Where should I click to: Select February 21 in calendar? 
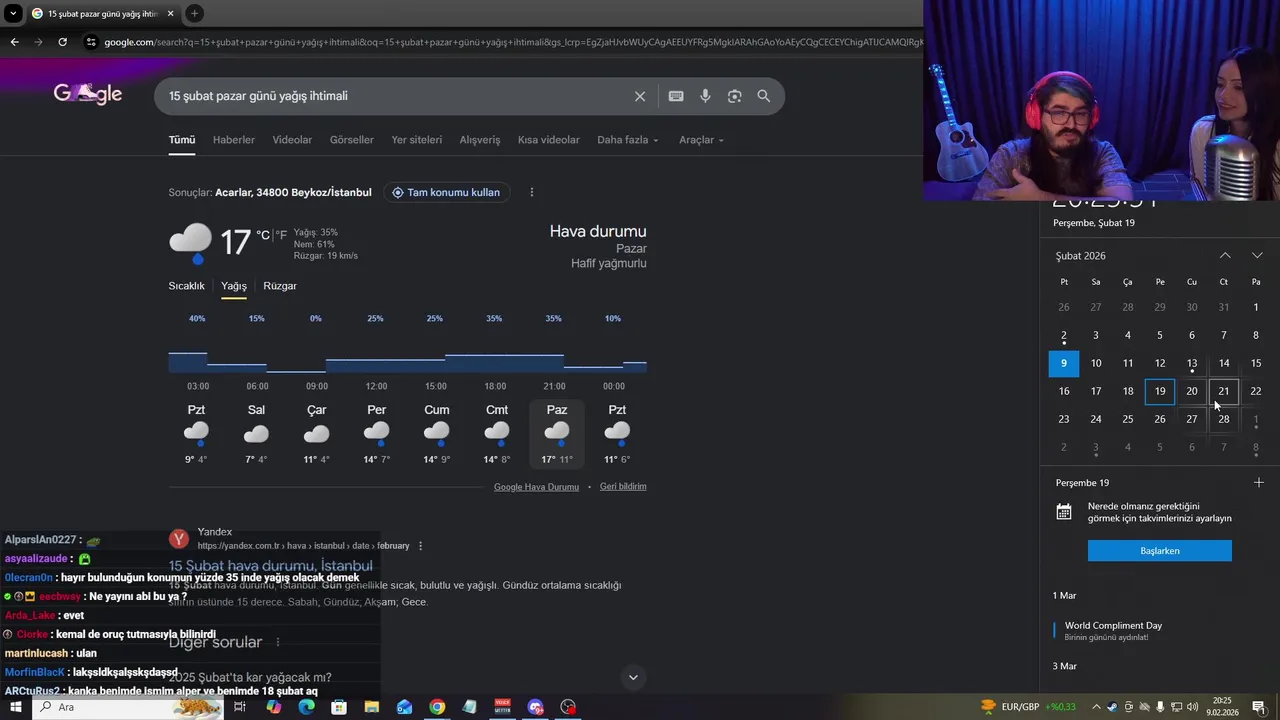tap(1224, 391)
